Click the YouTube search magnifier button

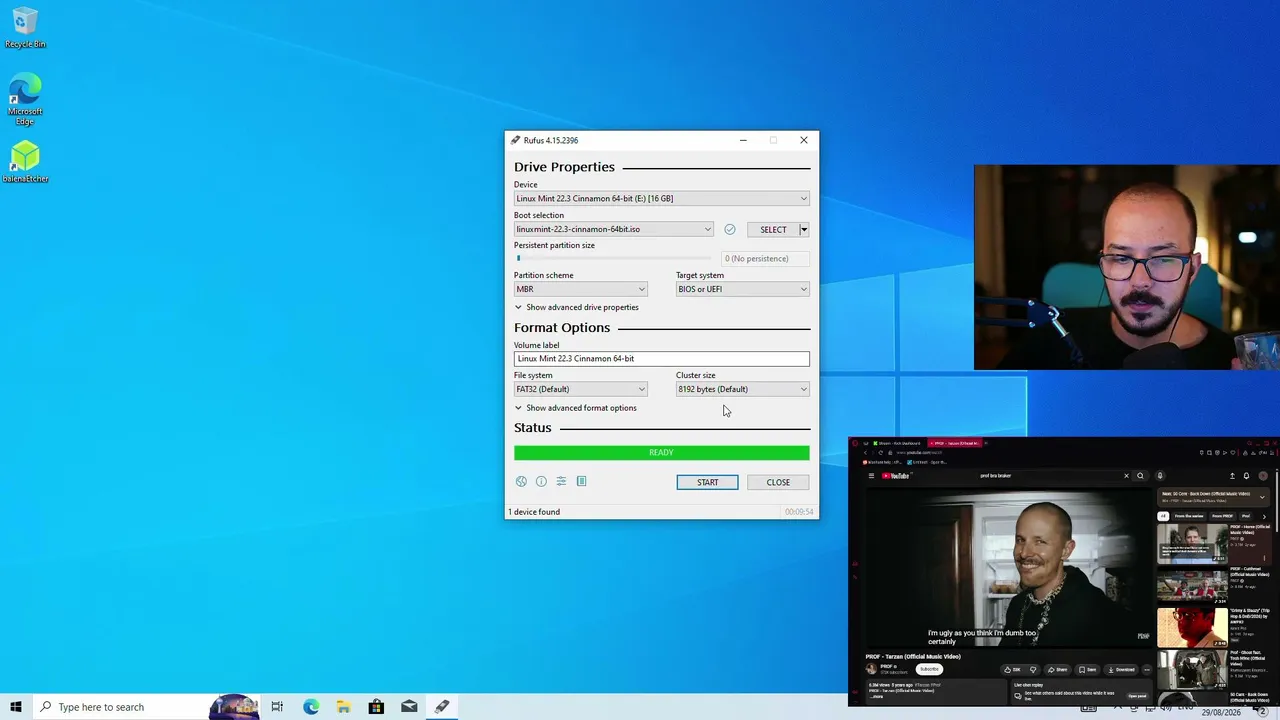[1141, 476]
